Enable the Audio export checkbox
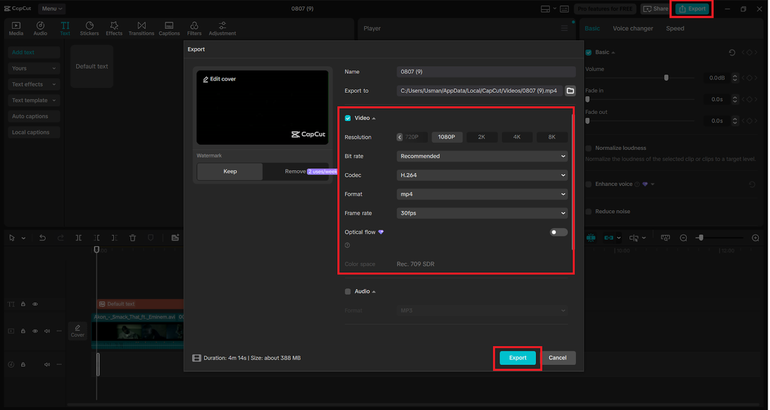This screenshot has width=770, height=410. coord(348,292)
